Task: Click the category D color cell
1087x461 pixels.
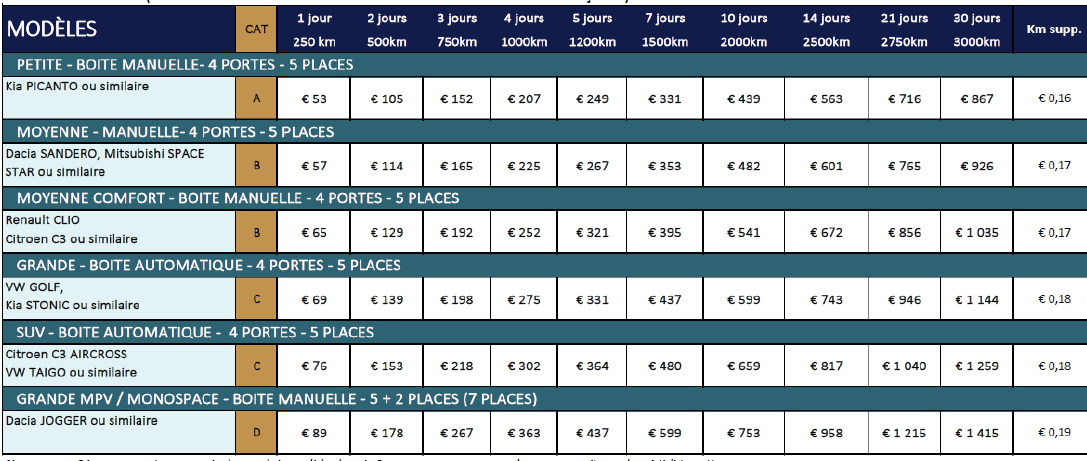Action: [256, 433]
